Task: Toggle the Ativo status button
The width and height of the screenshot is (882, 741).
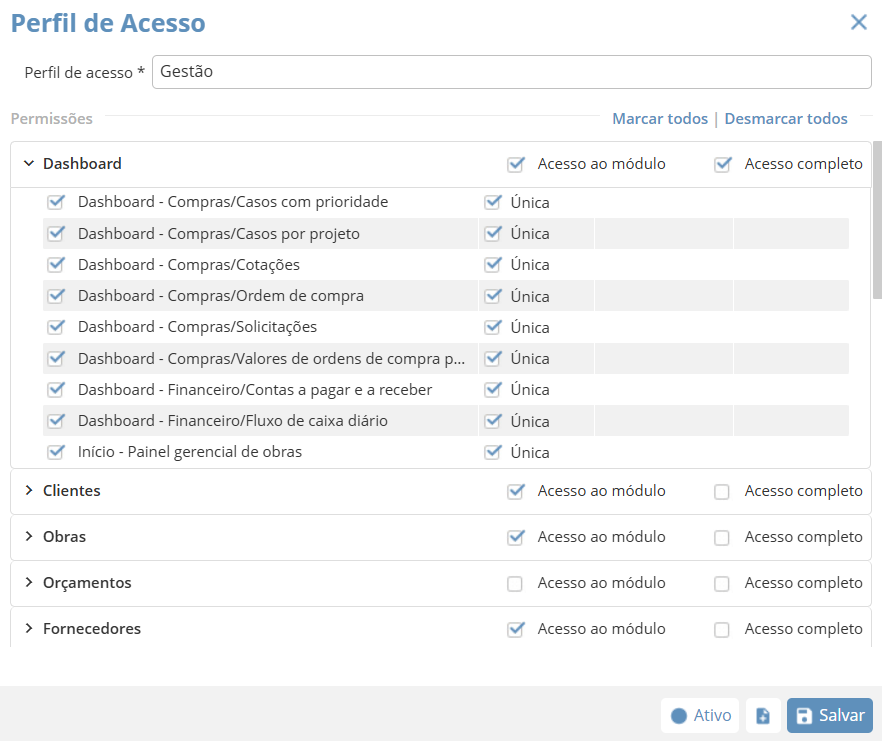Action: click(x=701, y=716)
